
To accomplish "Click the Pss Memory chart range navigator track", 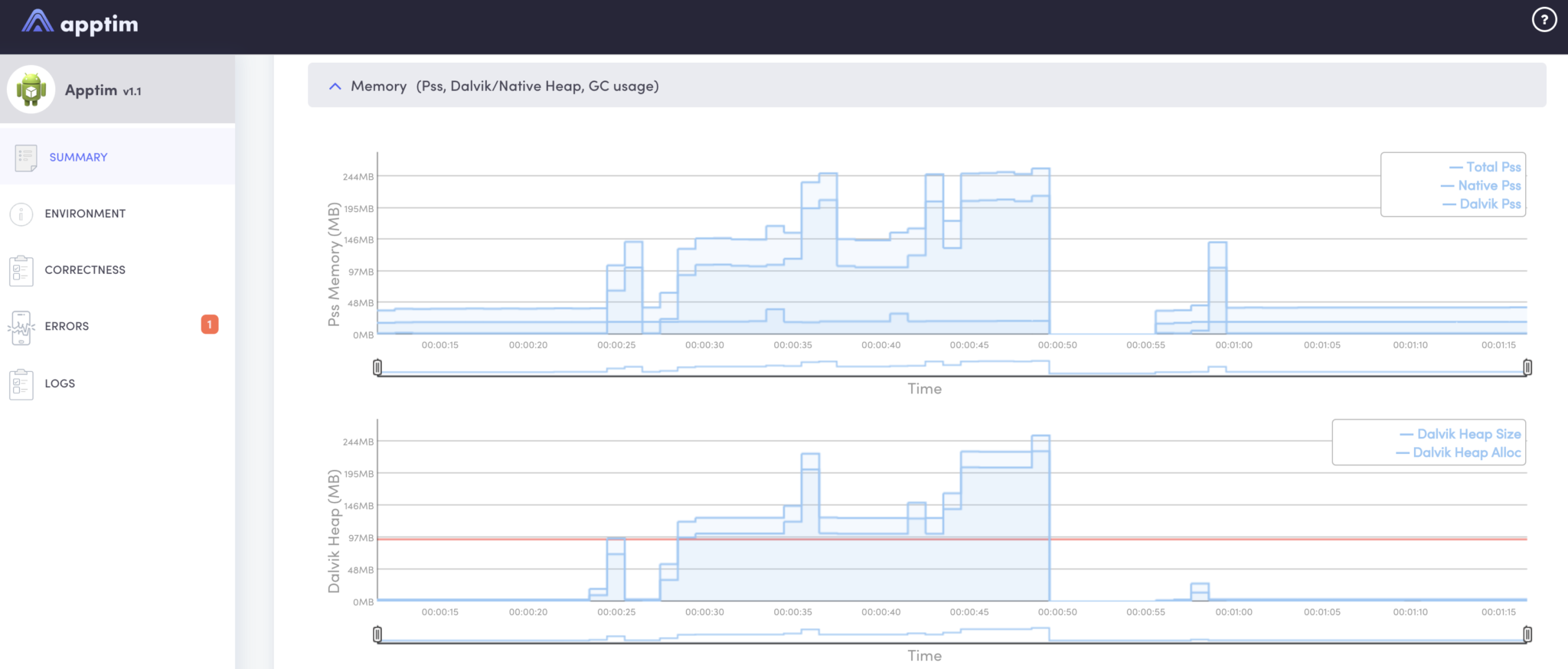I will (952, 367).
